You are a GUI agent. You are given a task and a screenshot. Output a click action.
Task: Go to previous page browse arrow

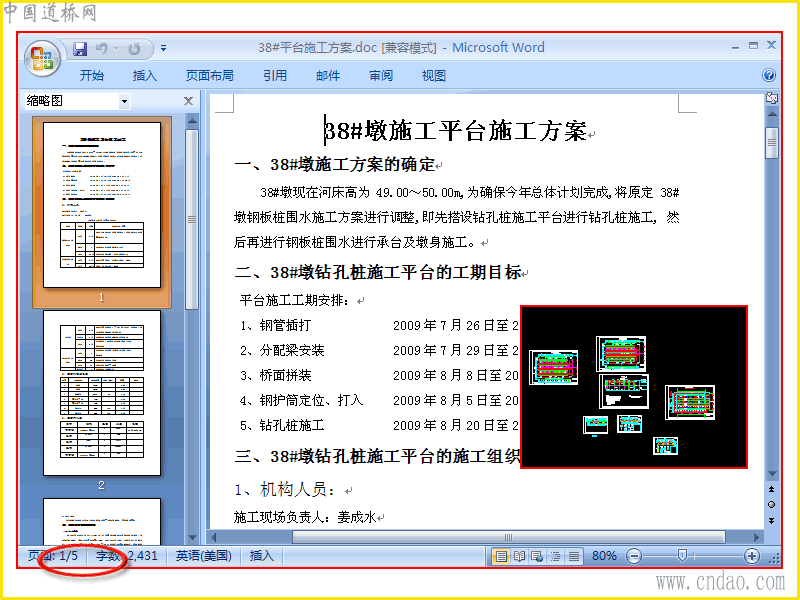(x=771, y=489)
